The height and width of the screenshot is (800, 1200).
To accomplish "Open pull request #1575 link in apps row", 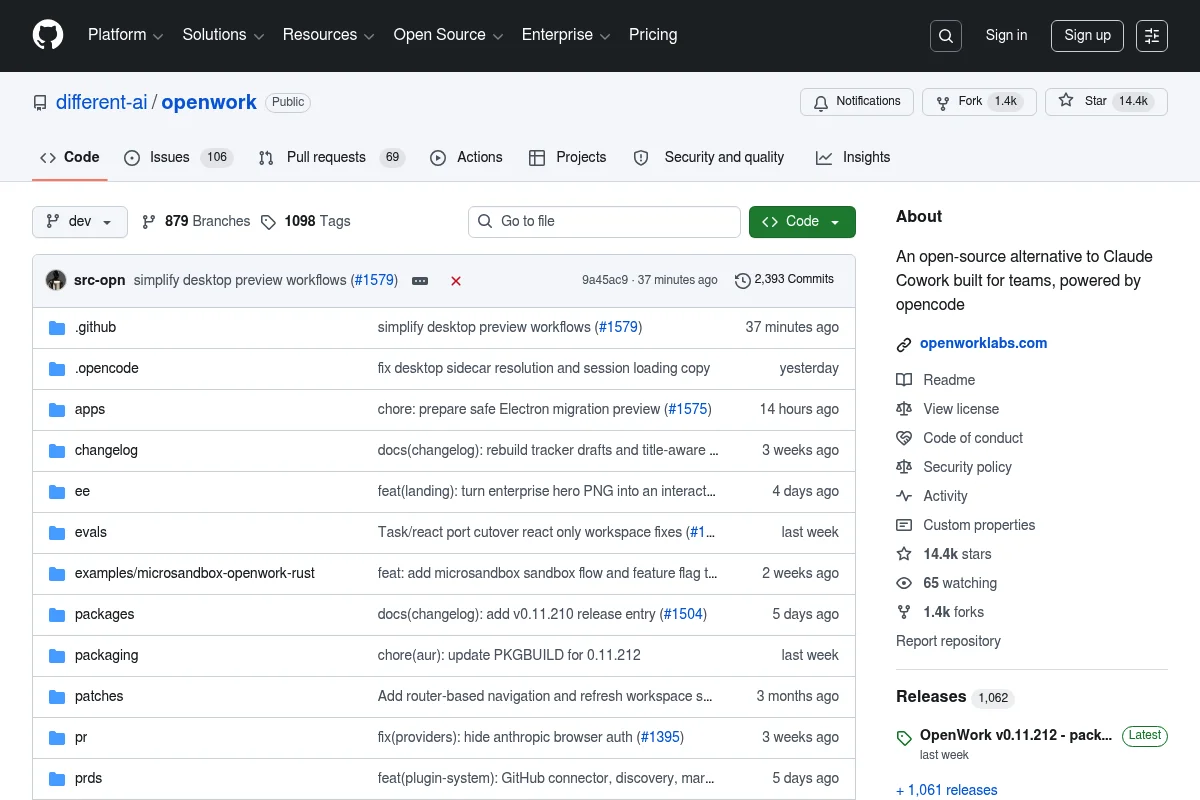I will [x=687, y=409].
